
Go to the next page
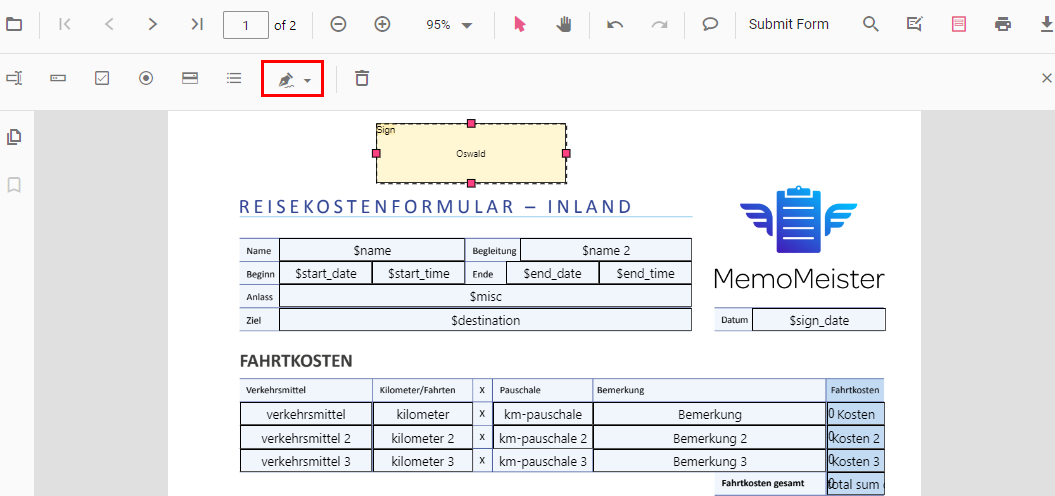point(152,25)
